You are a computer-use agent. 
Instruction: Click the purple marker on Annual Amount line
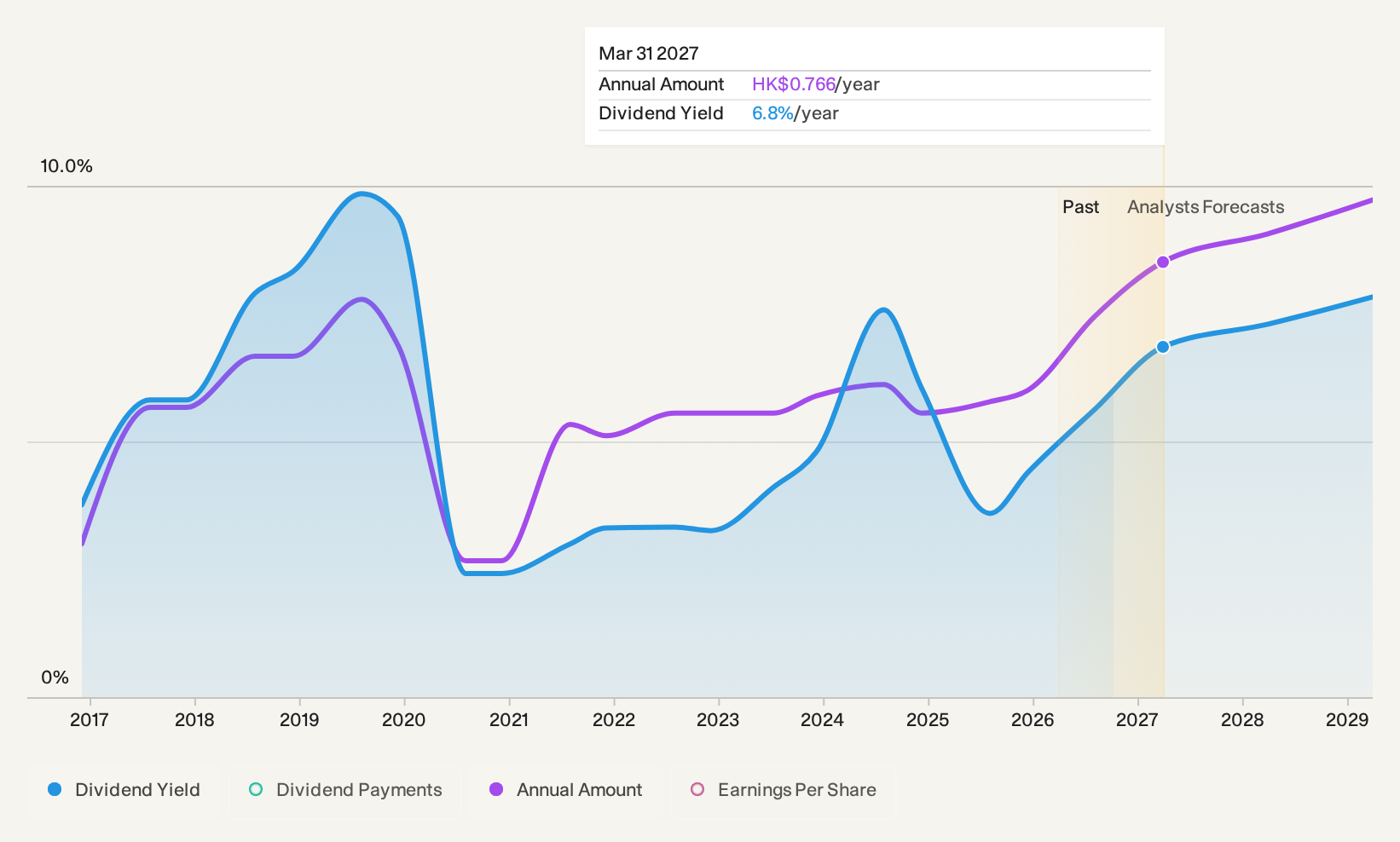coord(1163,262)
